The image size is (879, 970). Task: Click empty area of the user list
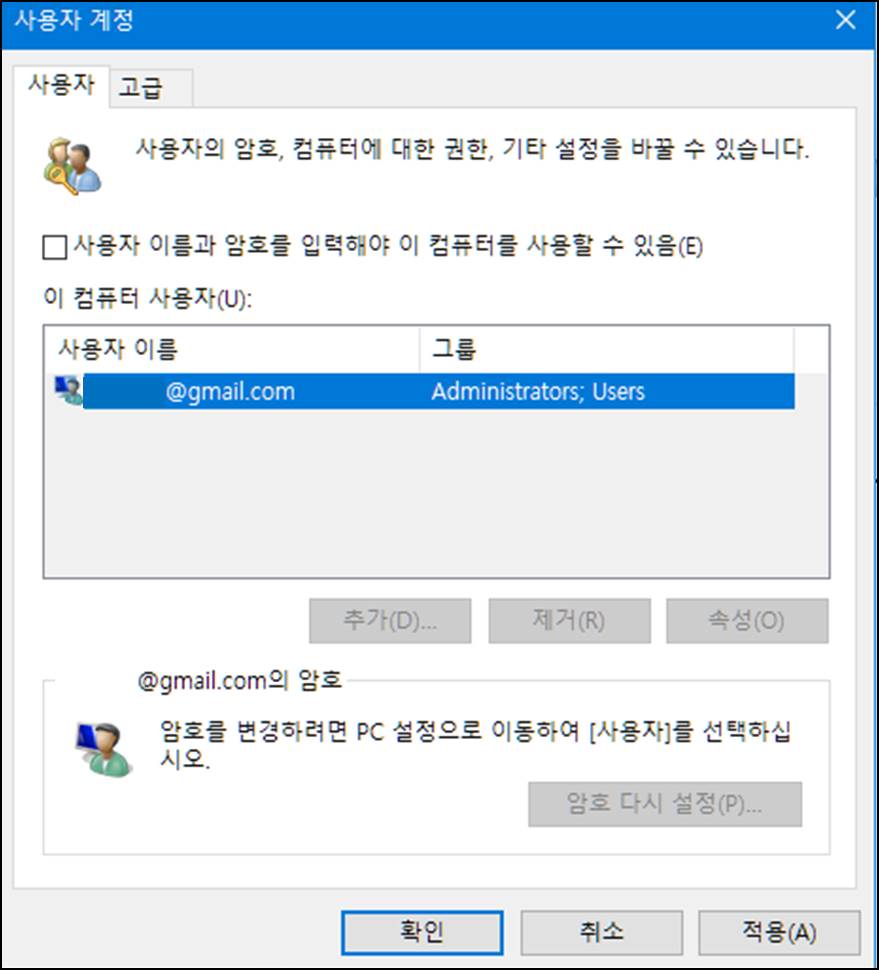pos(436,493)
